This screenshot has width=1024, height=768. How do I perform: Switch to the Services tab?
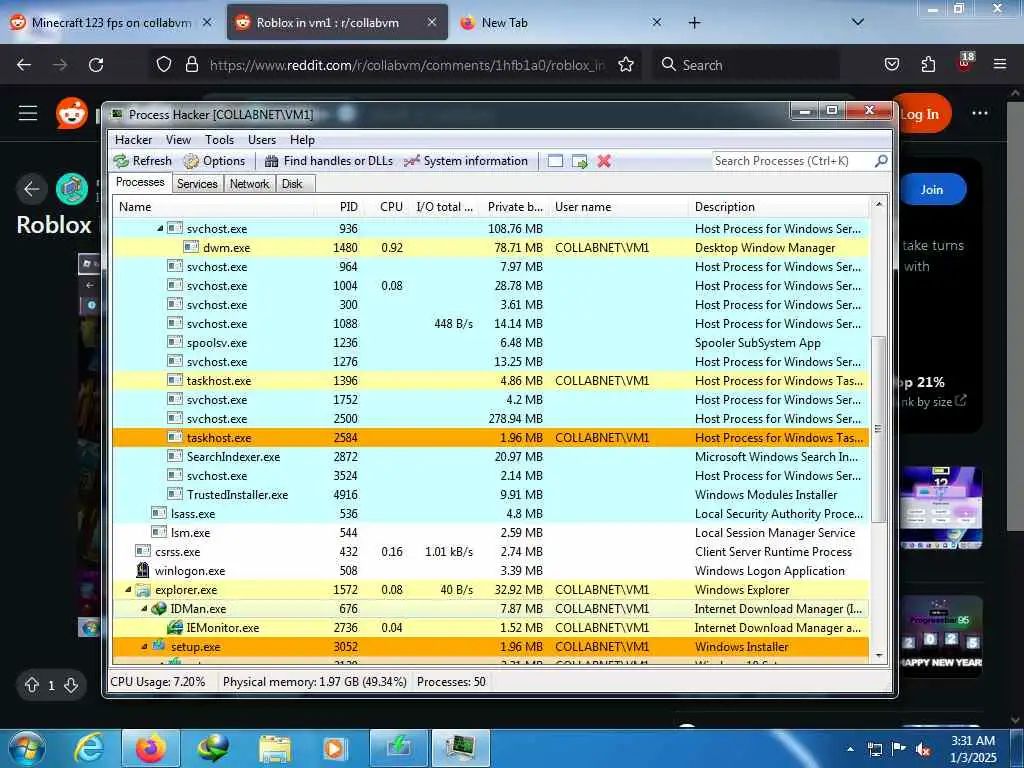tap(197, 184)
